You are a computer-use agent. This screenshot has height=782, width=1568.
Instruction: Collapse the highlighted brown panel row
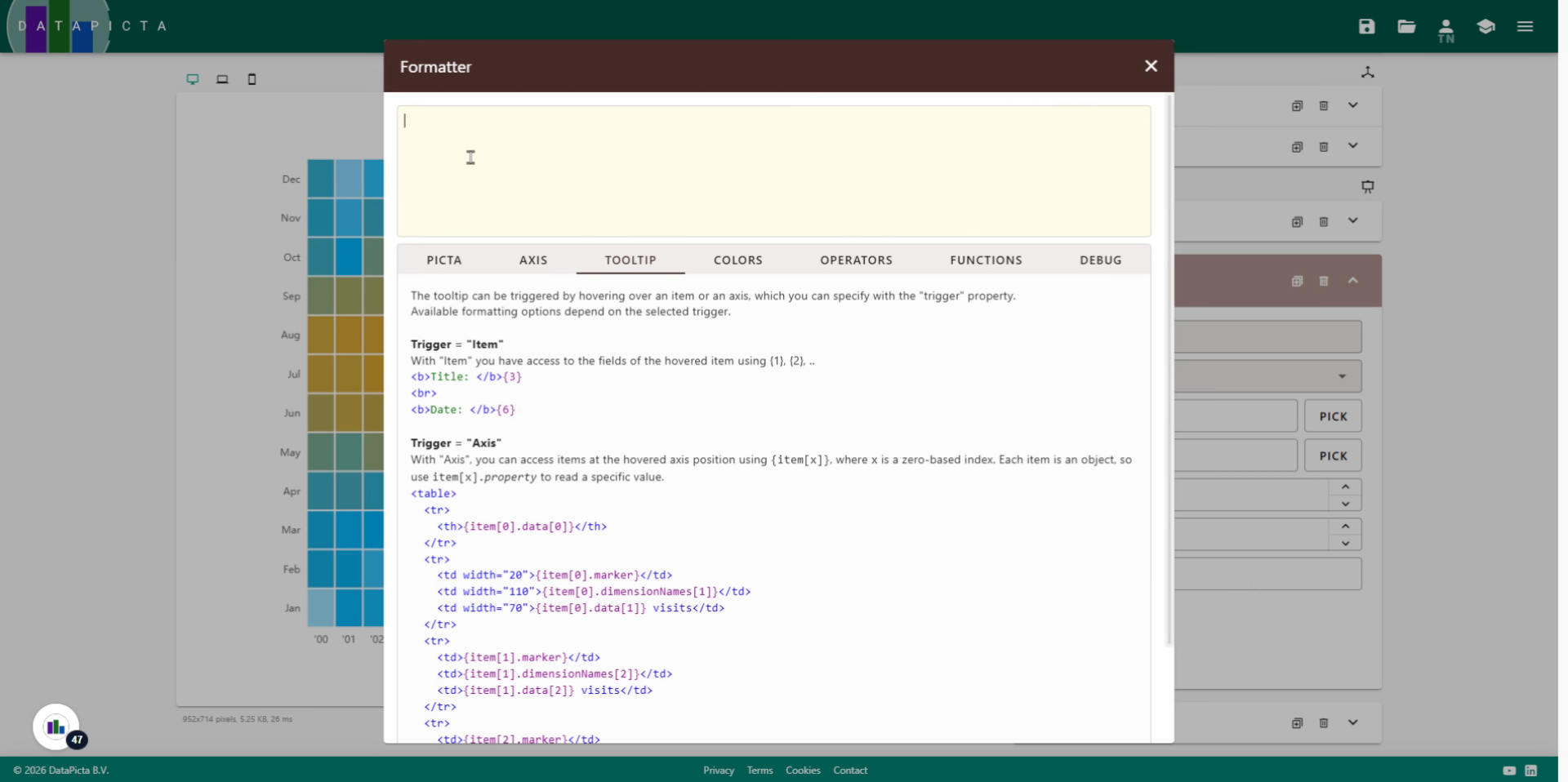coord(1353,281)
